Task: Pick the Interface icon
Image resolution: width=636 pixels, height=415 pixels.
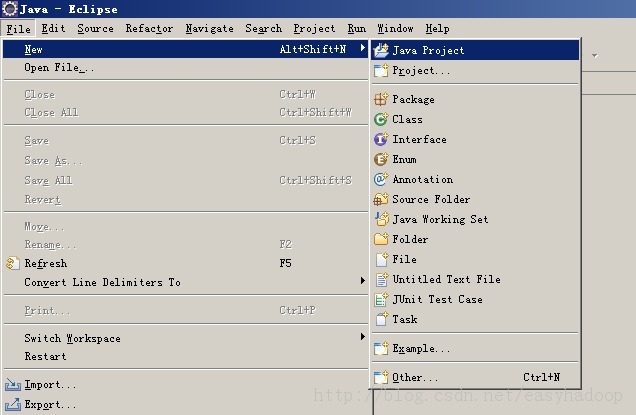Action: 381,139
